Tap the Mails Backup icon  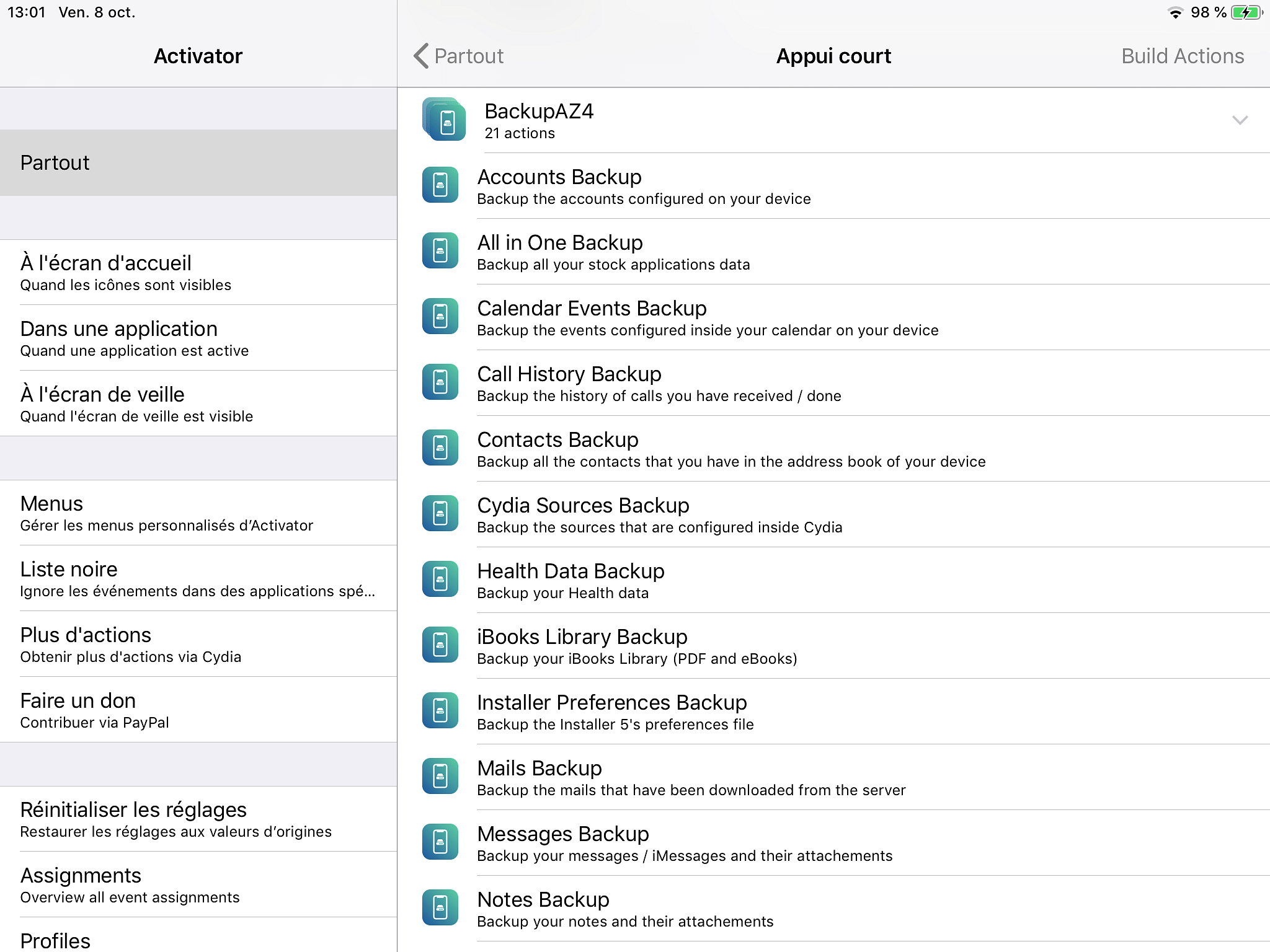click(x=440, y=777)
